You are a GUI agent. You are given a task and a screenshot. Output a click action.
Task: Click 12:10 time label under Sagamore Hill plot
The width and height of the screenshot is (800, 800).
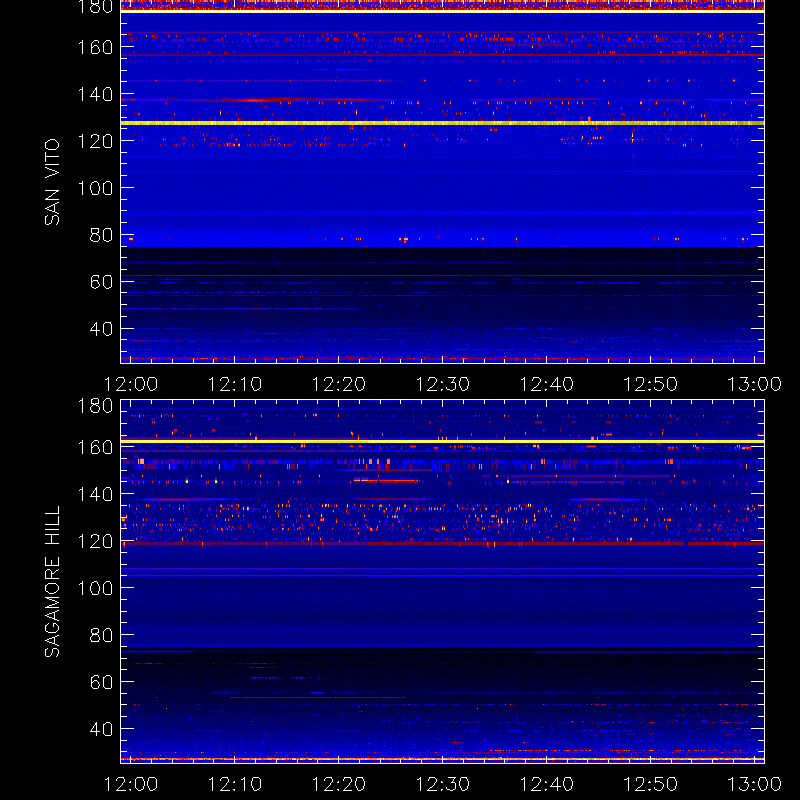click(x=235, y=784)
